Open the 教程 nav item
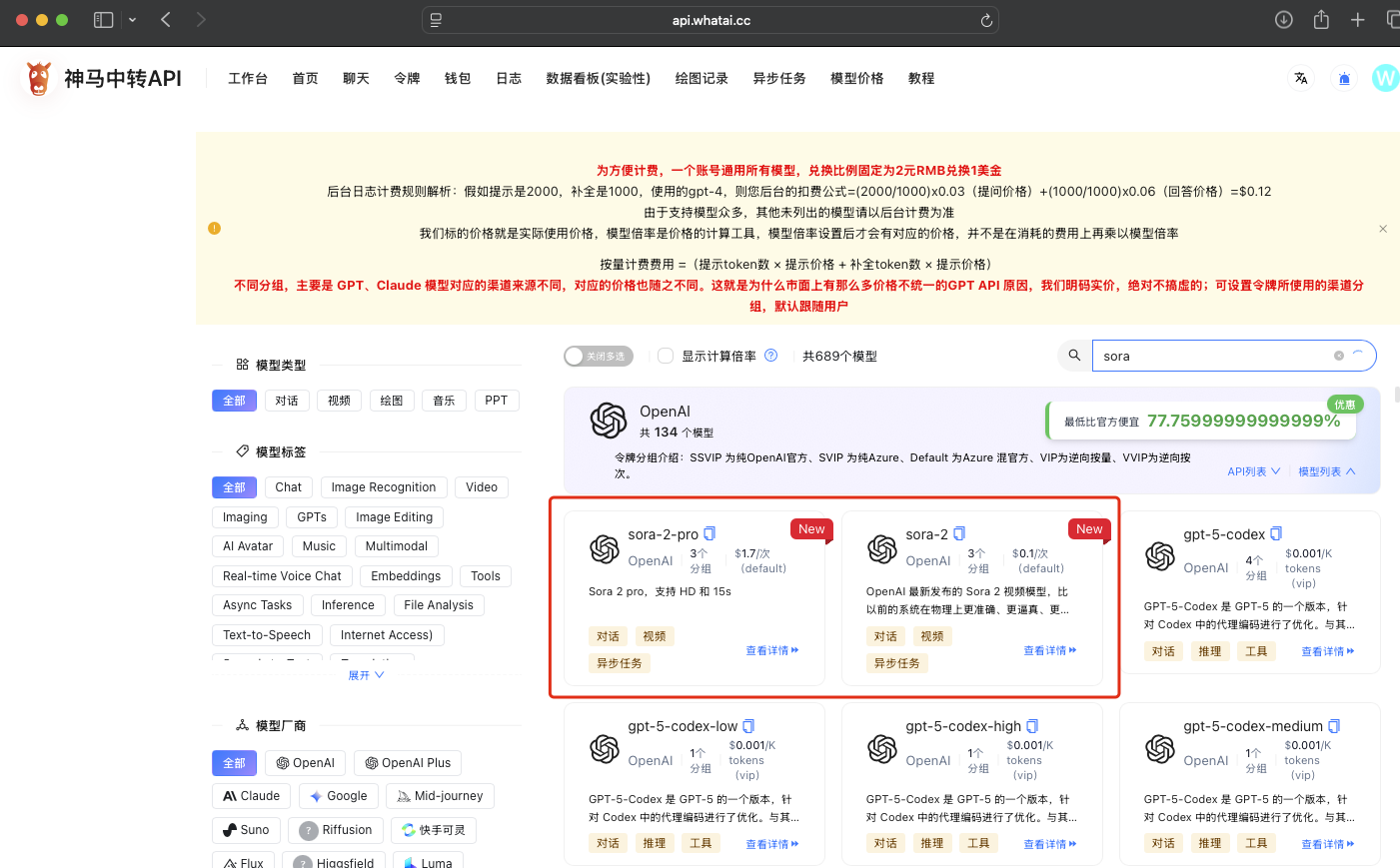Viewport: 1400px width, 868px height. [x=921, y=78]
